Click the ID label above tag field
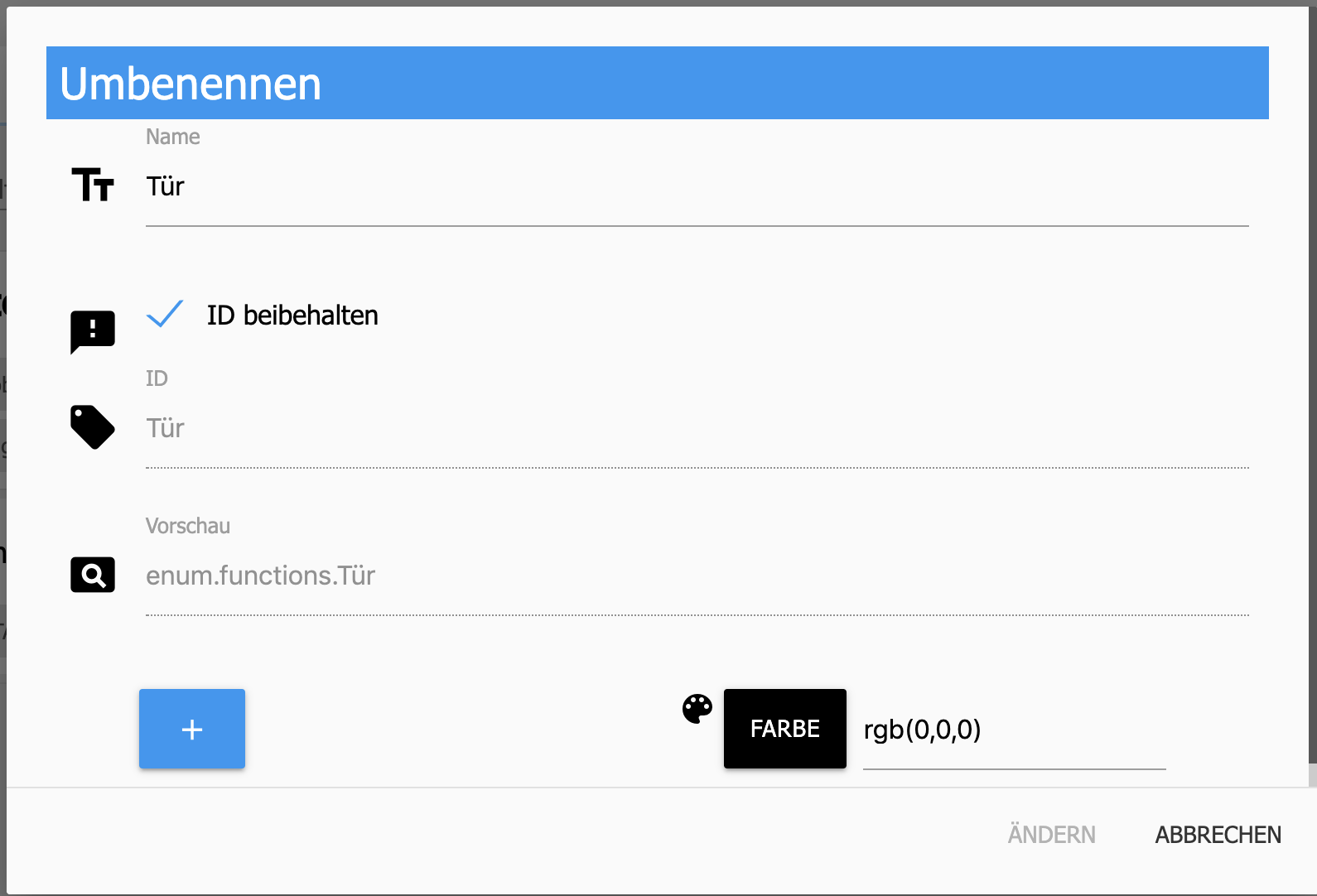Screen dimensions: 1317x896 tap(157, 378)
